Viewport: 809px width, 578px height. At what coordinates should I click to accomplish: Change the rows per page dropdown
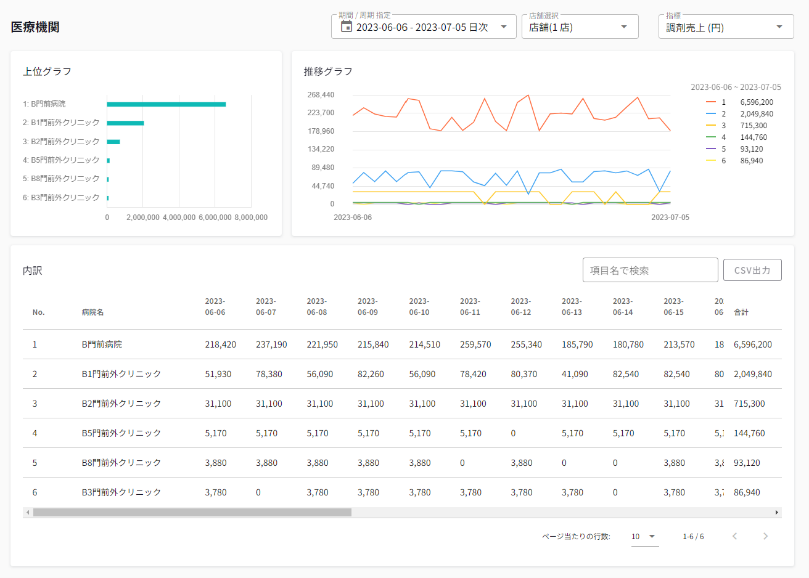click(x=644, y=537)
